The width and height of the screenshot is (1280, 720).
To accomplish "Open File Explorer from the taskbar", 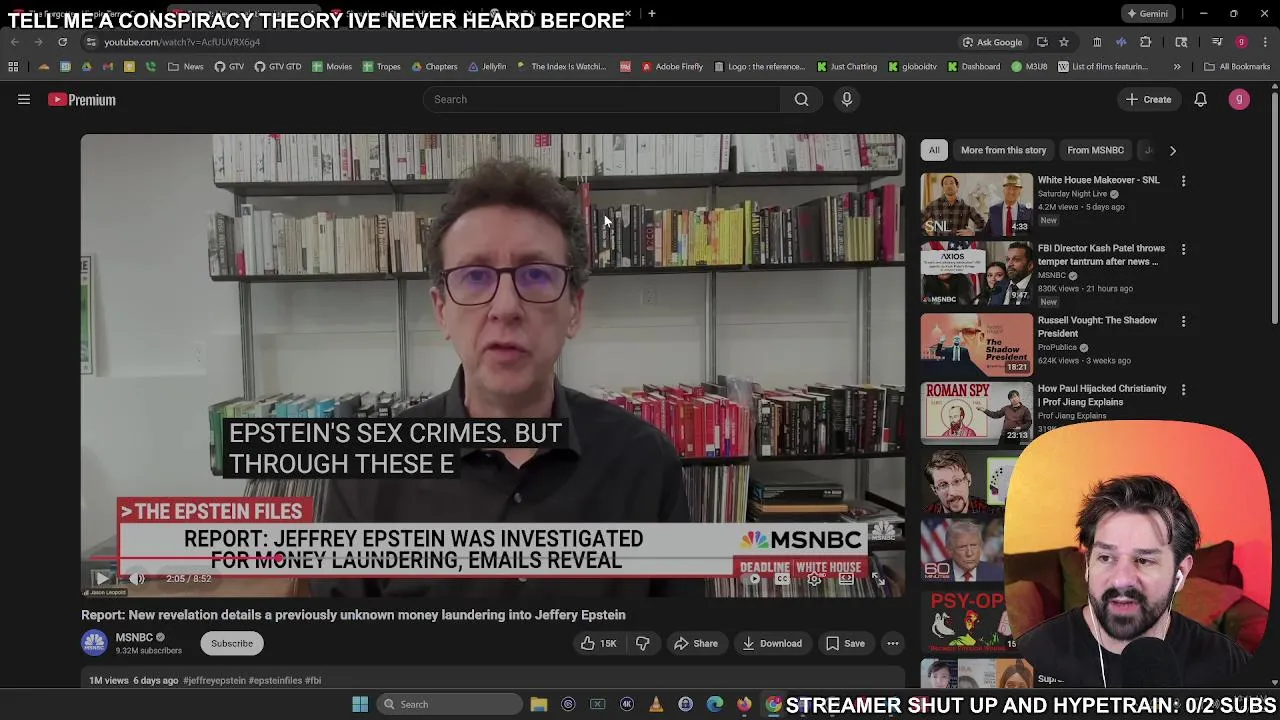I will [x=539, y=704].
